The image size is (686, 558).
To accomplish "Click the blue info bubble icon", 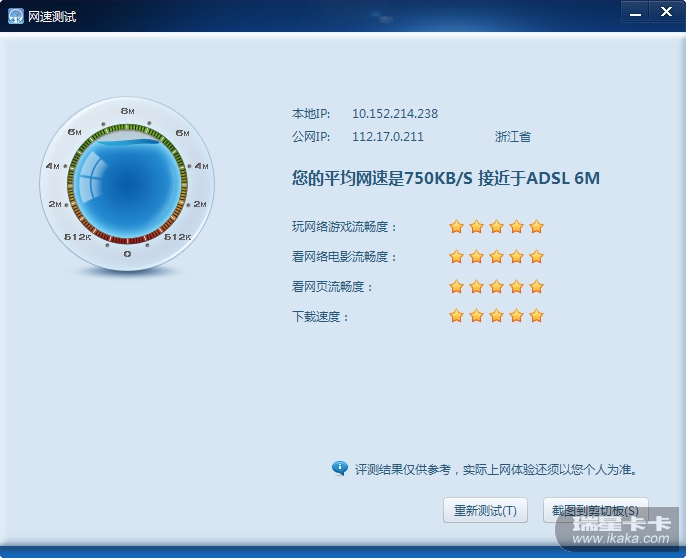I will 340,468.
